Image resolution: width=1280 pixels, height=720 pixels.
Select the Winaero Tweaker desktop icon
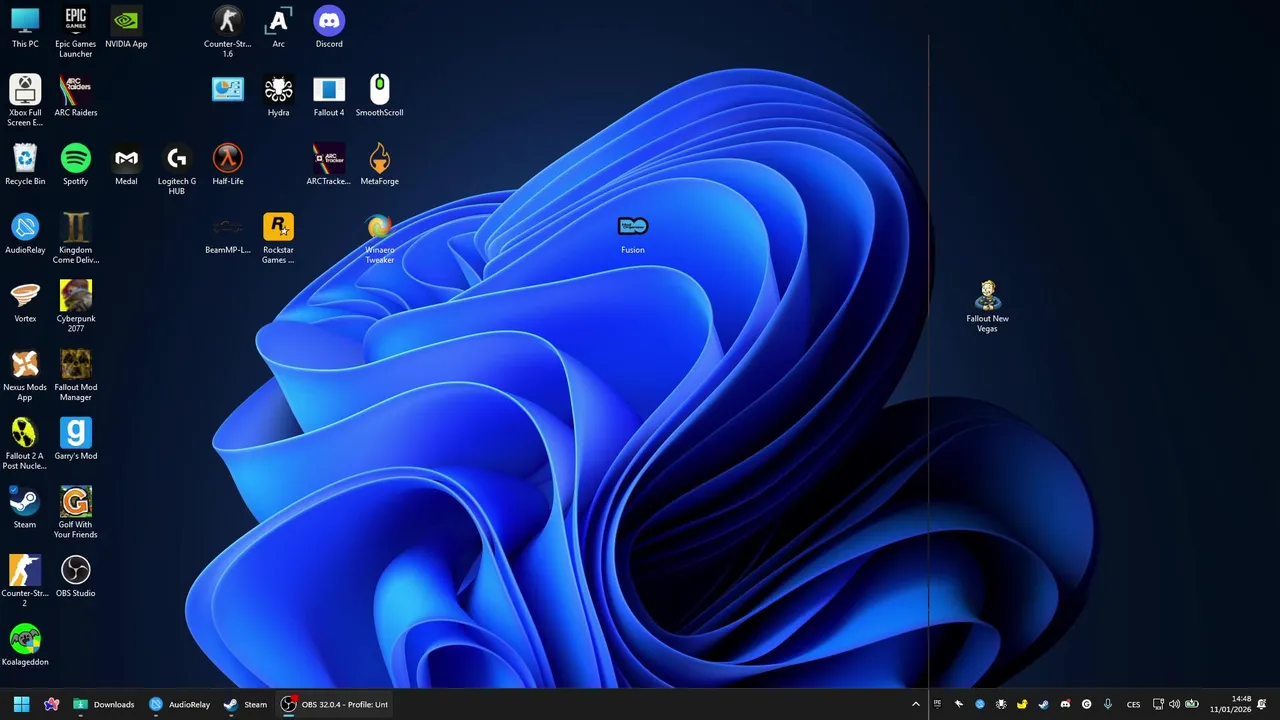point(379,238)
